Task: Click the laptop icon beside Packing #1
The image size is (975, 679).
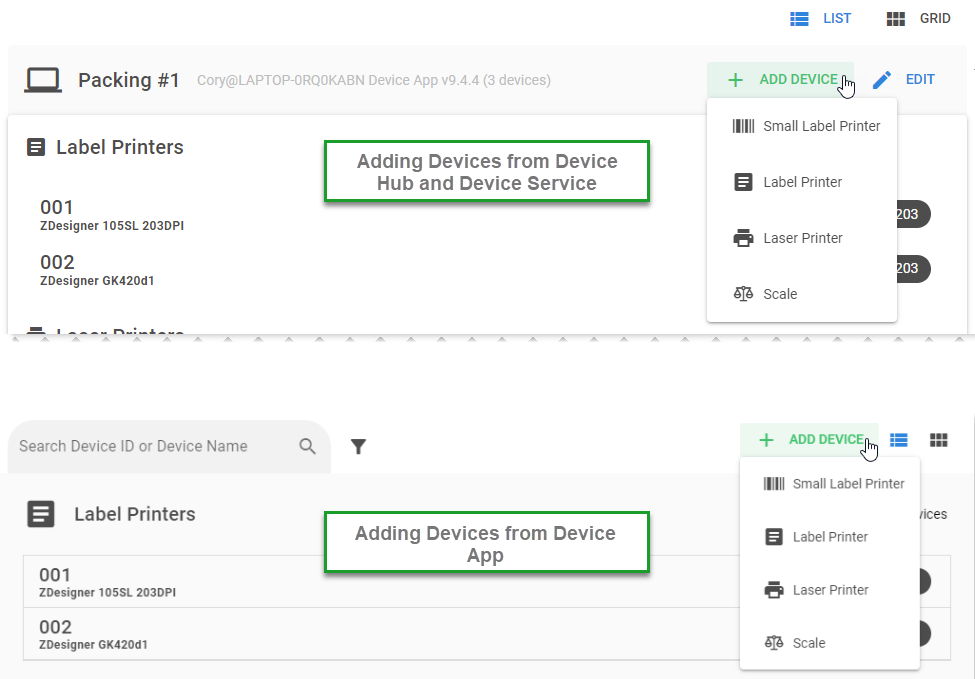Action: point(43,80)
